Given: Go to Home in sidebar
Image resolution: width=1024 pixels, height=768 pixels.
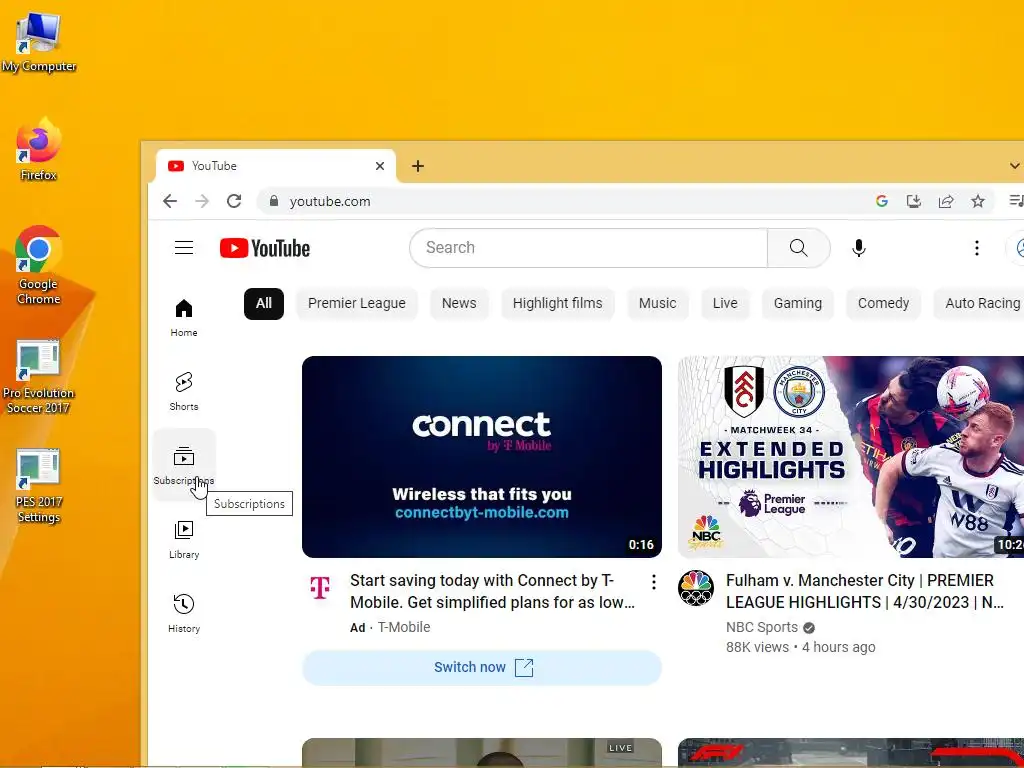Looking at the screenshot, I should point(184,318).
